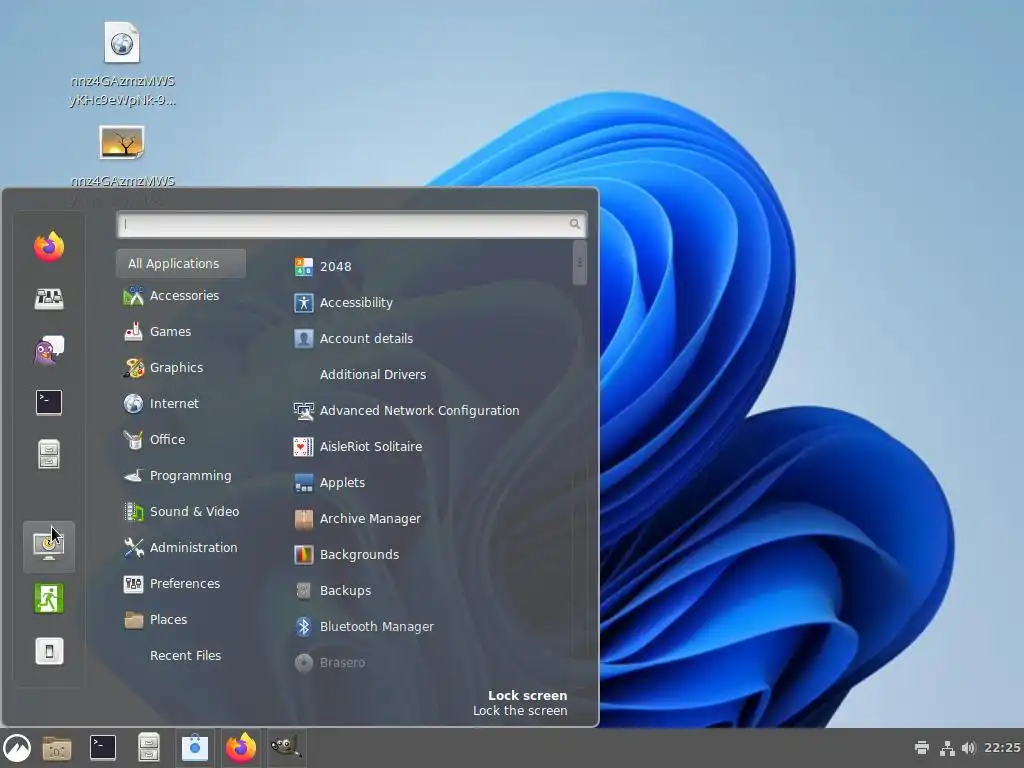1024x768 pixels.
Task: Select the Internet category
Action: point(161,404)
